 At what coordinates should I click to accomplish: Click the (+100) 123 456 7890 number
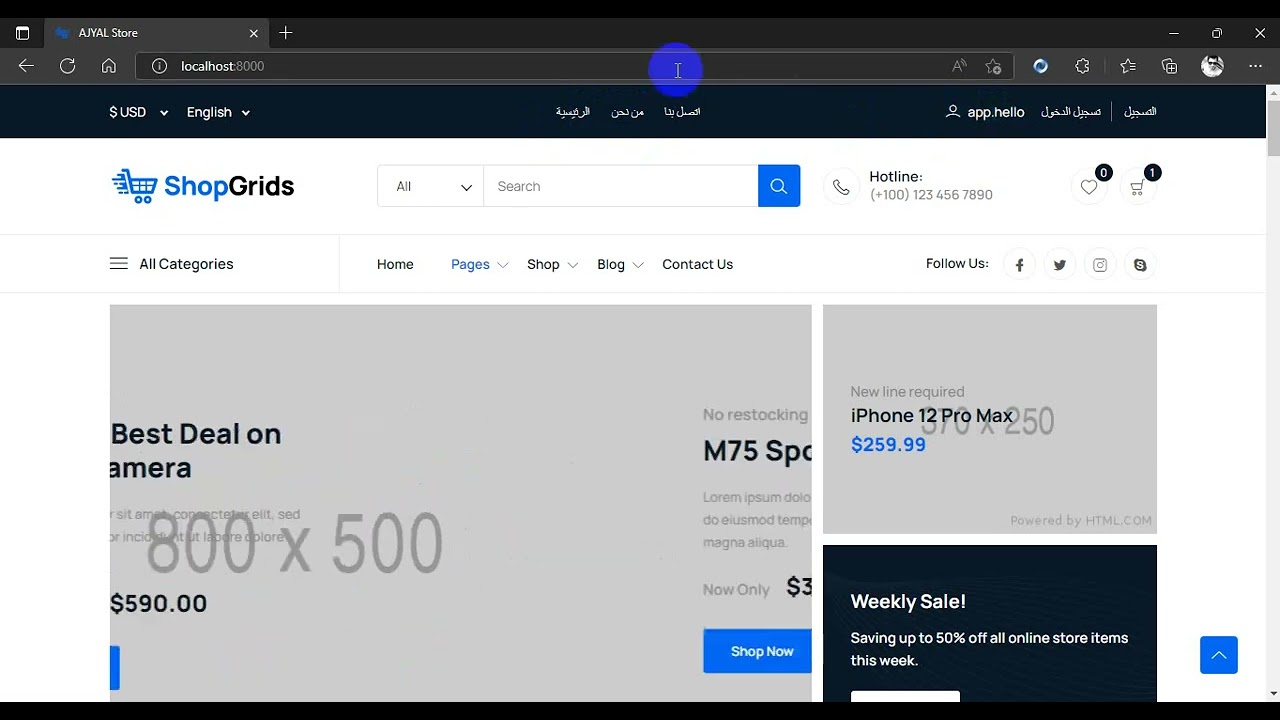931,195
